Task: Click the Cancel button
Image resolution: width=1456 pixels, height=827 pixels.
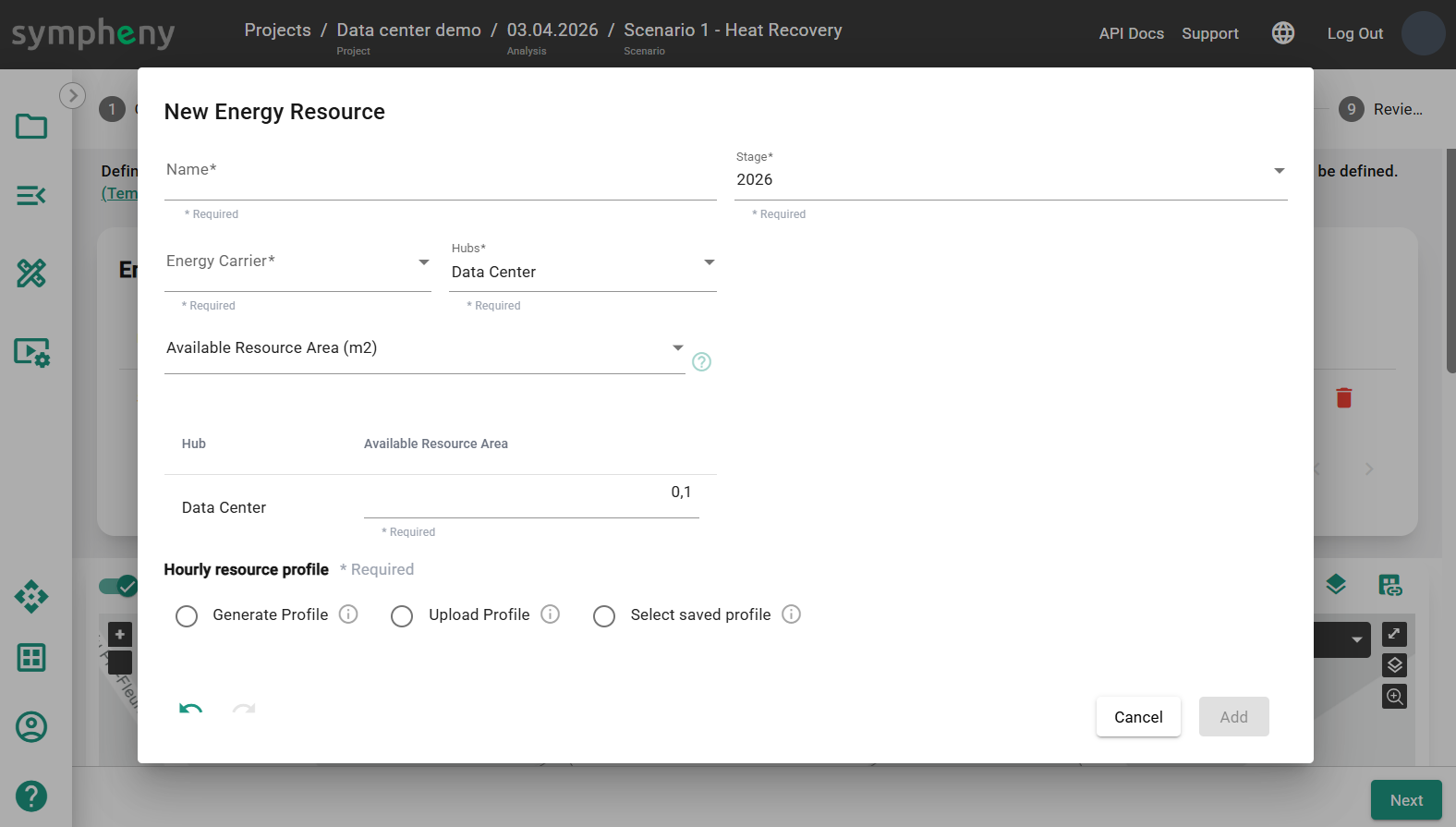Action: tap(1138, 717)
